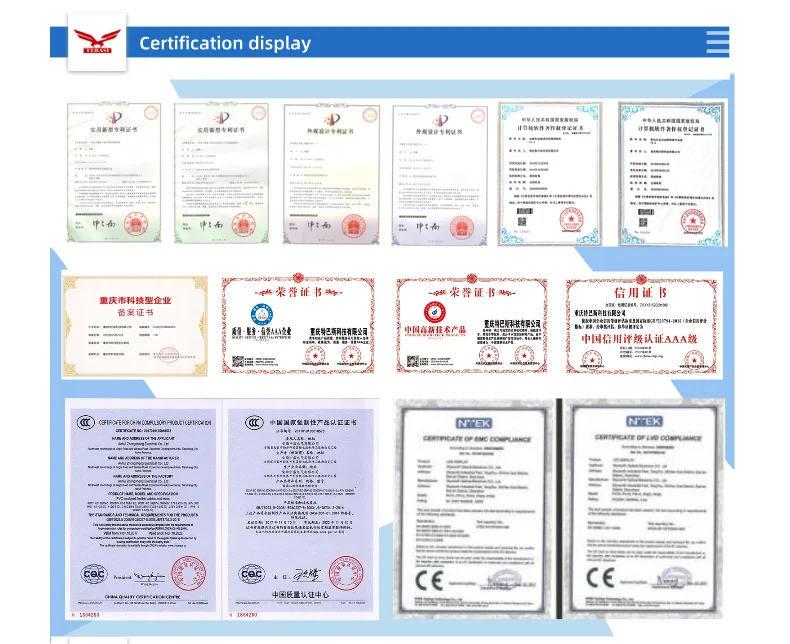Open the second blue-bordered software copyright certificate
The height and width of the screenshot is (644, 790).
coord(673,174)
